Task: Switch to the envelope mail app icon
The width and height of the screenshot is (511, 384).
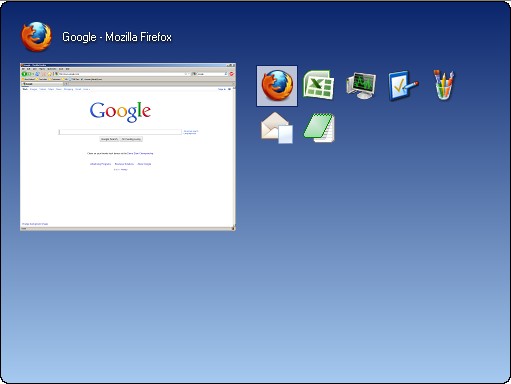Action: tap(277, 128)
